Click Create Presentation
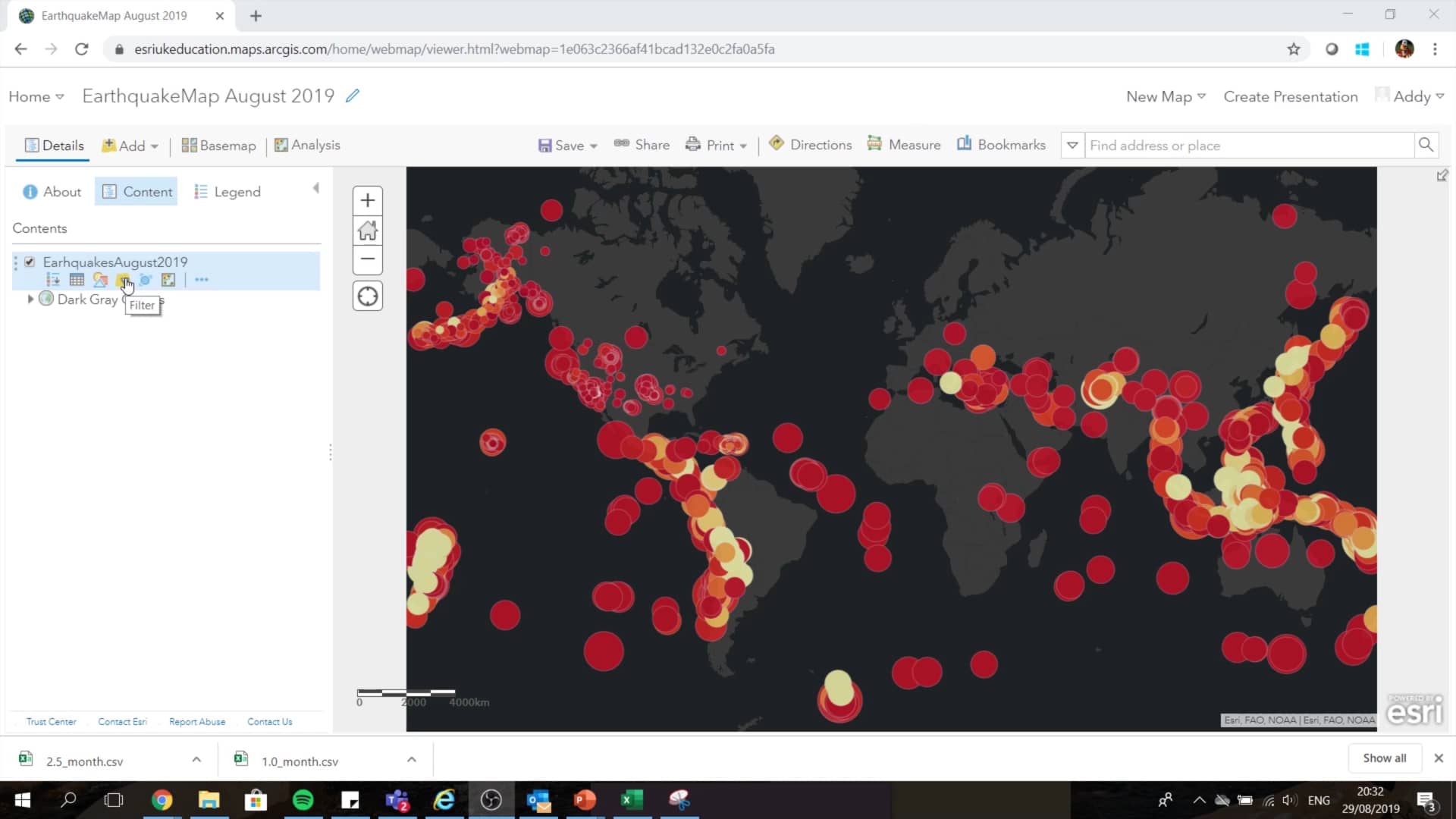 pyautogui.click(x=1290, y=96)
